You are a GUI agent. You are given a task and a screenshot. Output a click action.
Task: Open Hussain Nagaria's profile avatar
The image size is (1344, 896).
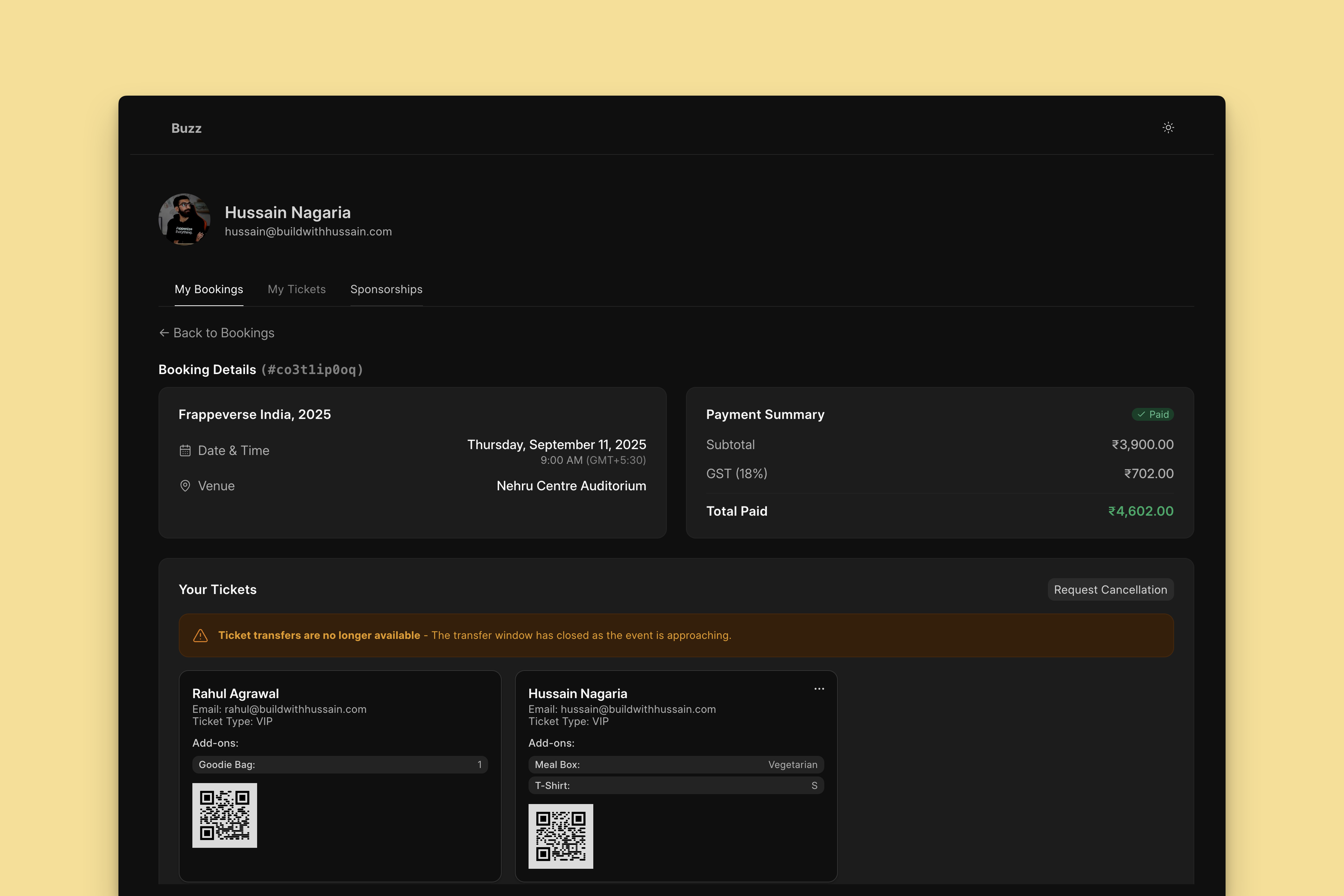tap(185, 220)
